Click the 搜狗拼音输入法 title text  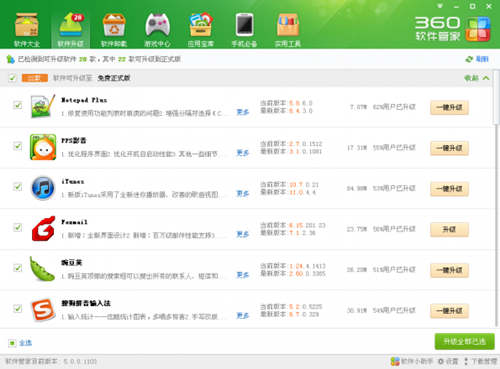pyautogui.click(x=86, y=303)
